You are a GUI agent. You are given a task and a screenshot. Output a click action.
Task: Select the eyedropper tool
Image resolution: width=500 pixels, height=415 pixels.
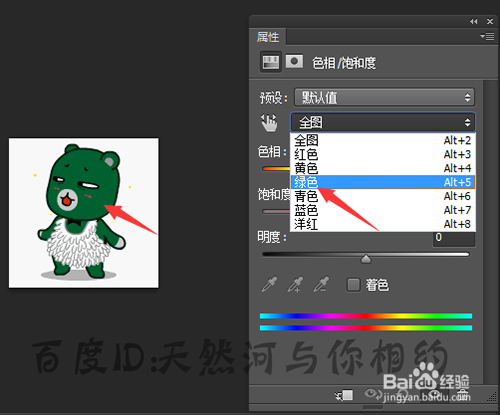point(269,284)
